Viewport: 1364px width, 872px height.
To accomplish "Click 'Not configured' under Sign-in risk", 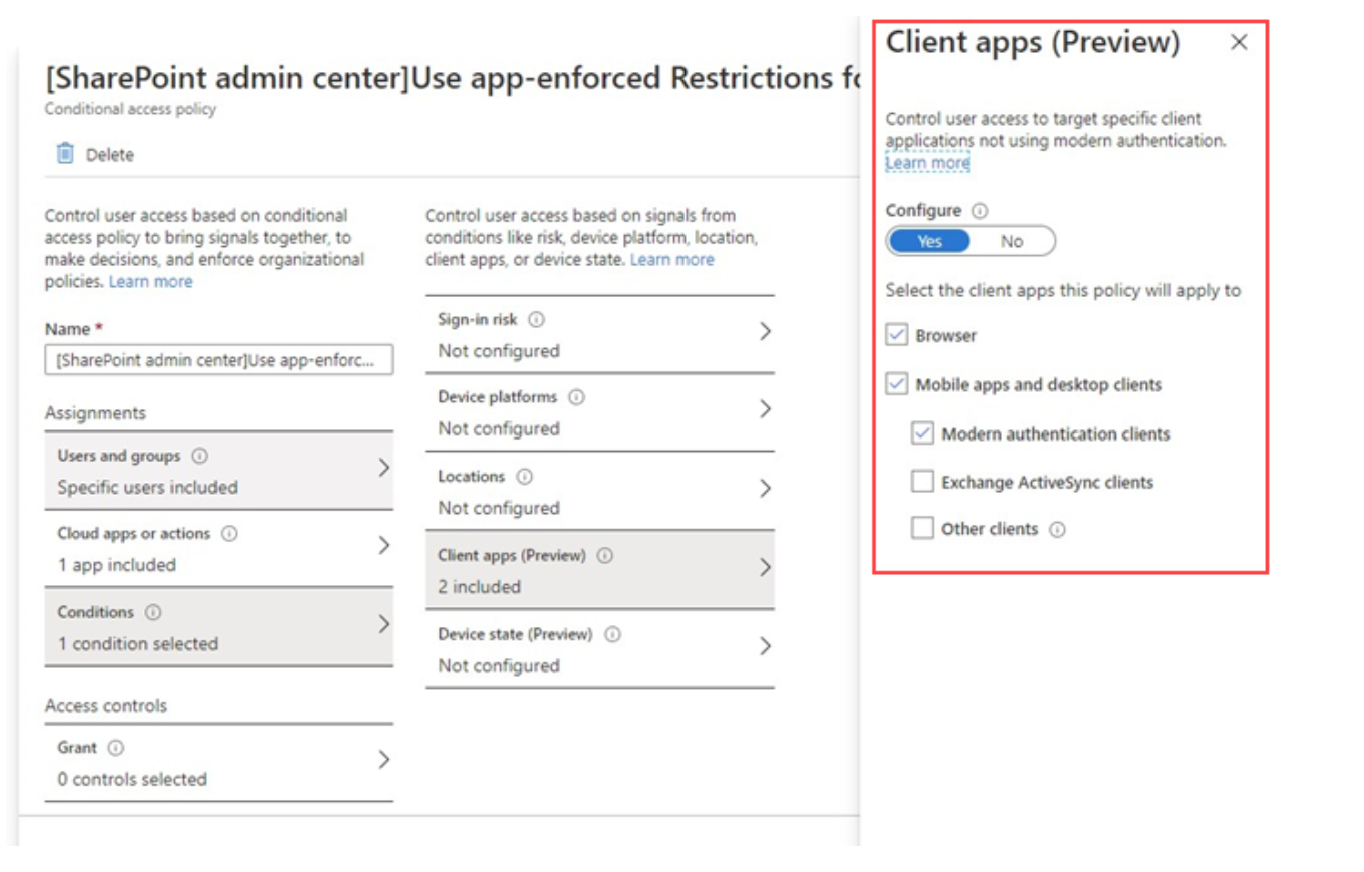I will point(499,352).
